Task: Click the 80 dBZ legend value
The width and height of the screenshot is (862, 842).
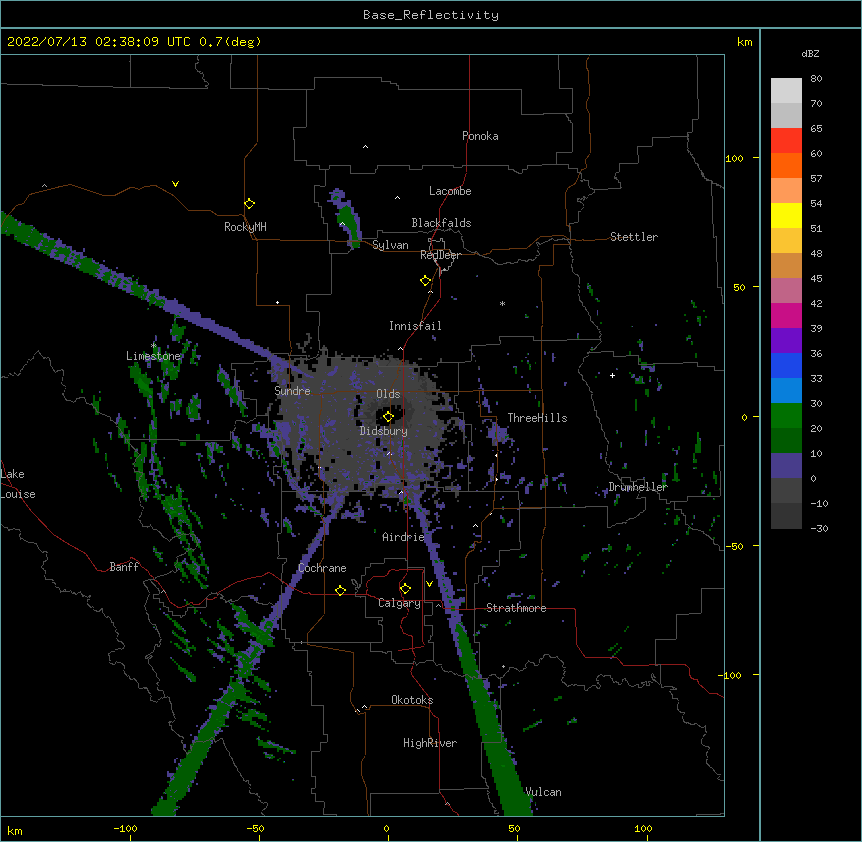Action: [816, 79]
